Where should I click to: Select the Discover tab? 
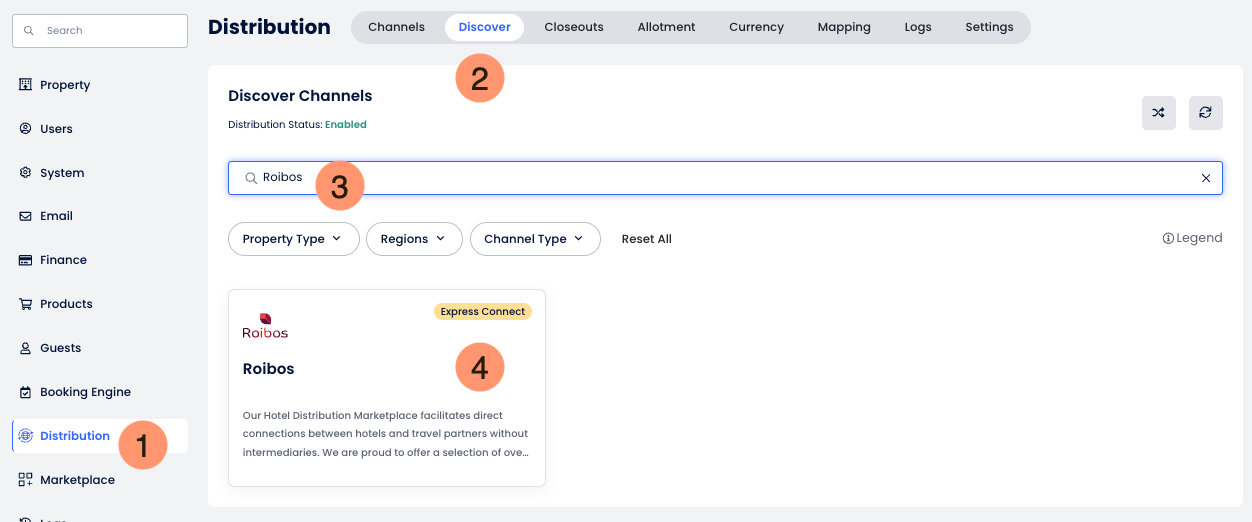pos(485,27)
